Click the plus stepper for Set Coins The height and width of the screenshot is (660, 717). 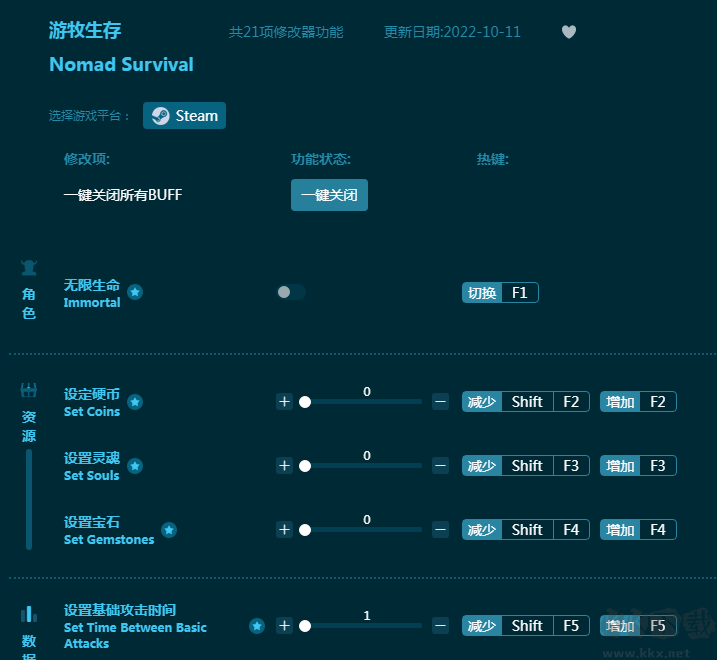(284, 402)
